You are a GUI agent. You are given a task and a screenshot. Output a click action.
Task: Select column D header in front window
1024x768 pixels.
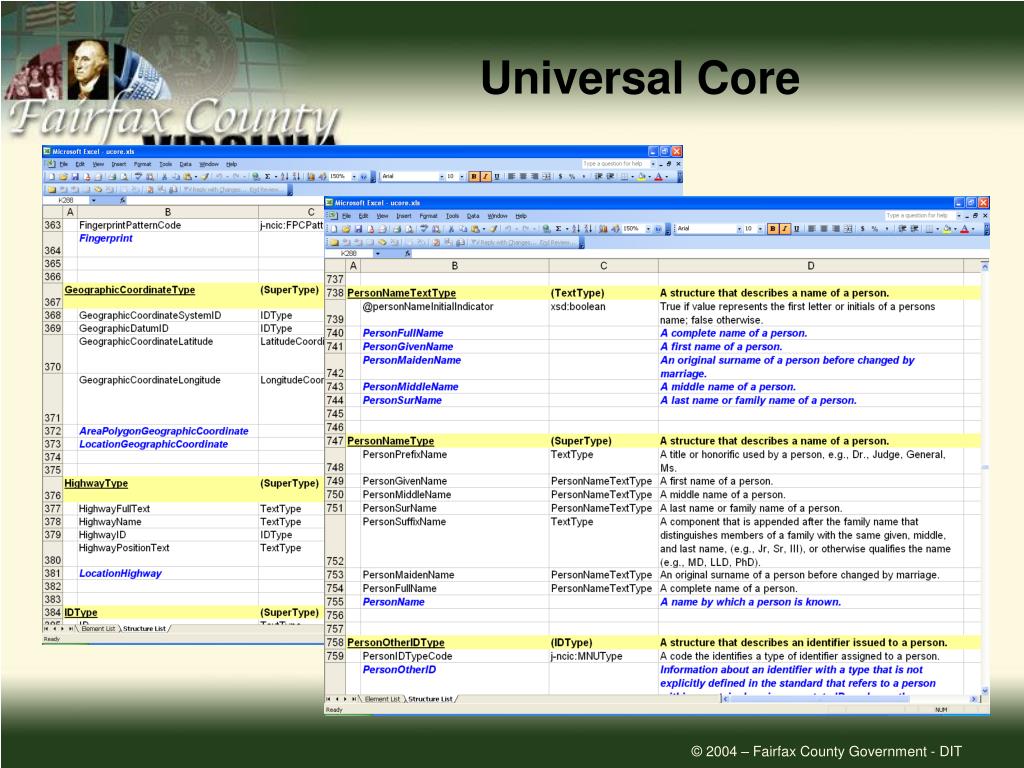coord(810,266)
